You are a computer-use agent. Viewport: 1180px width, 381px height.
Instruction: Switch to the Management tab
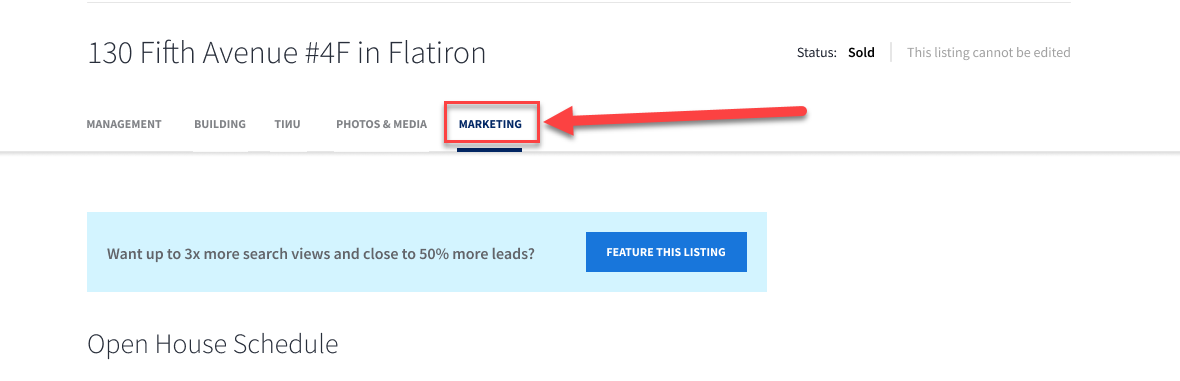(124, 124)
